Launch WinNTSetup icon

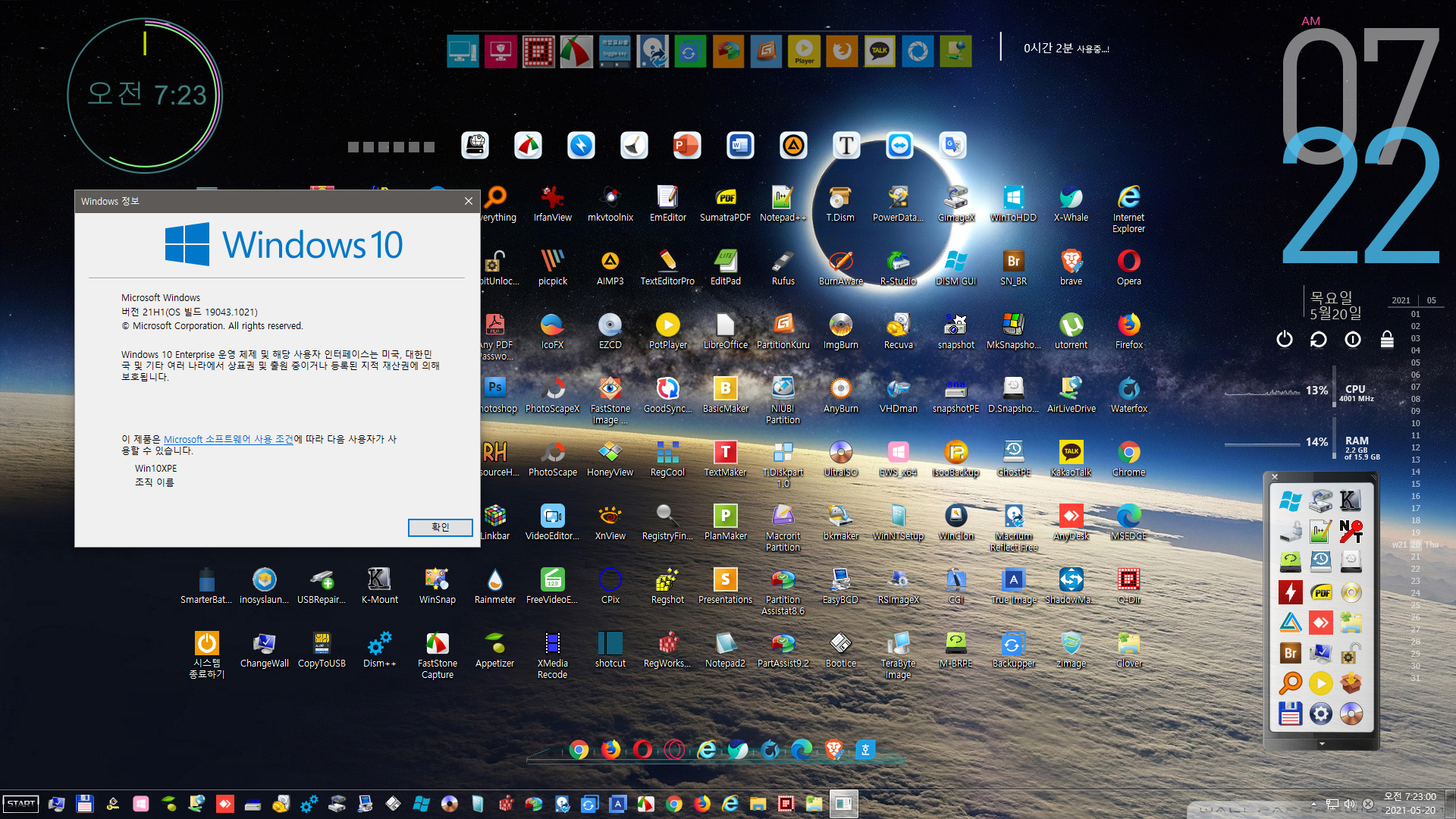898,522
